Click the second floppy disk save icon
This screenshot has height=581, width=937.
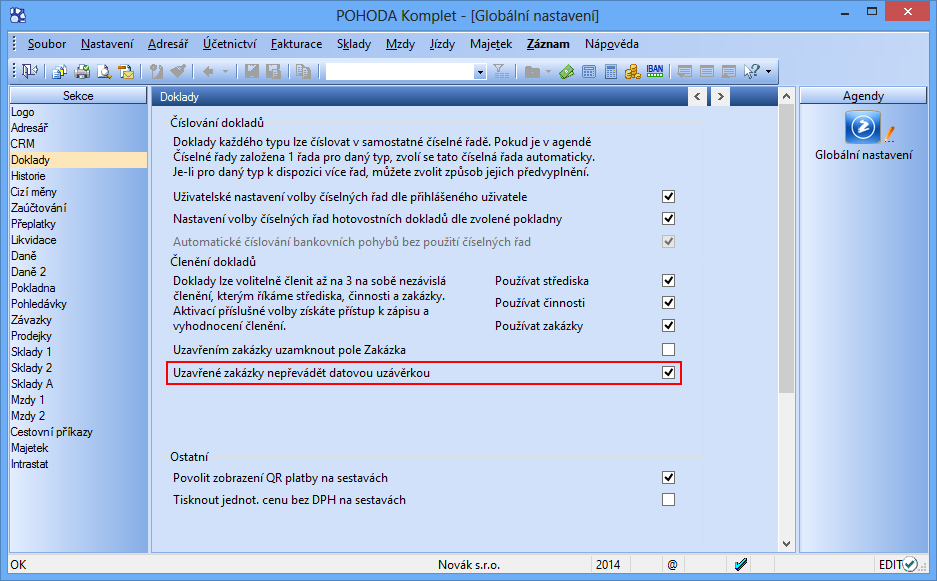pos(274,72)
